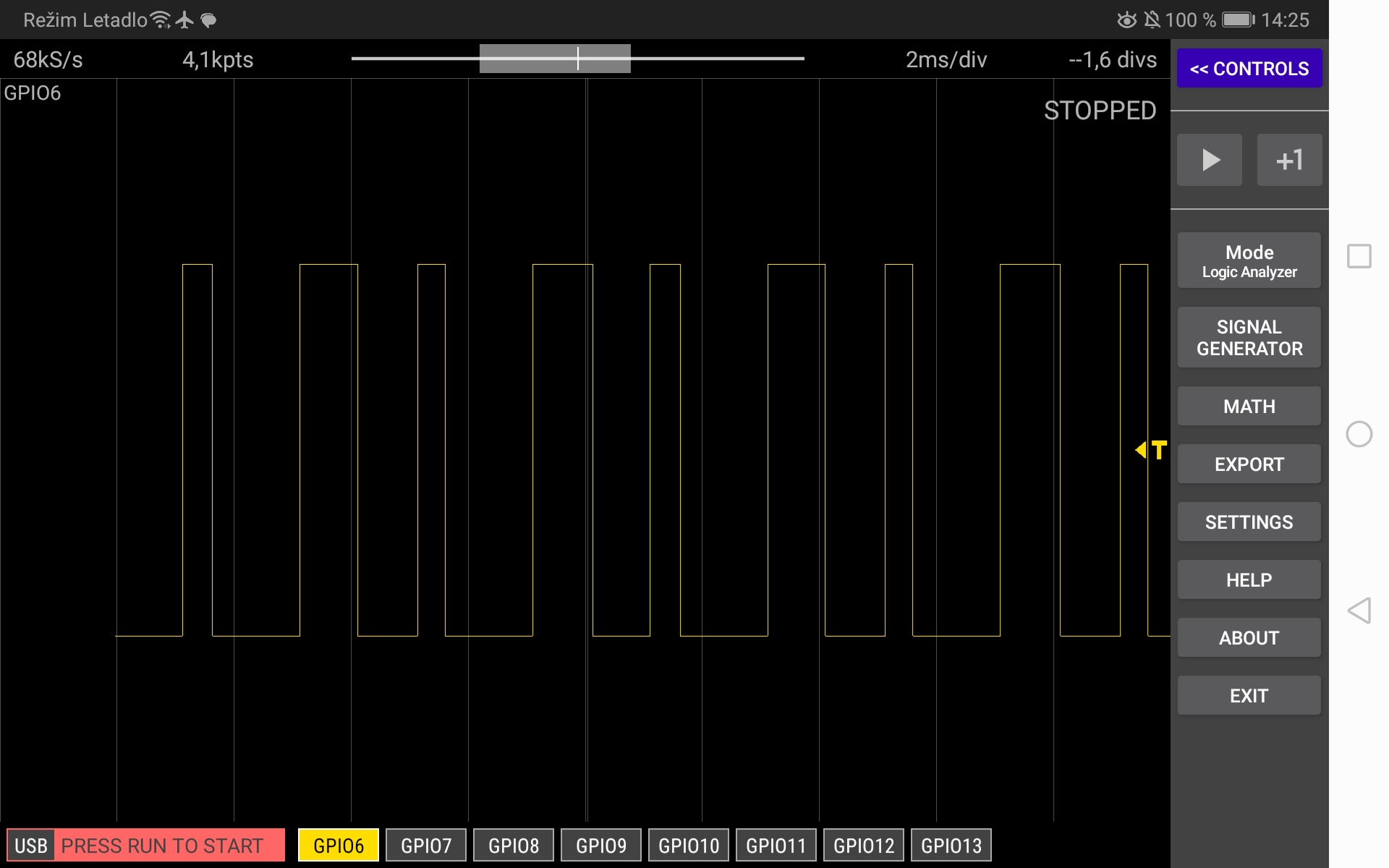The width and height of the screenshot is (1389, 868).
Task: Toggle the GPIO6 channel
Action: pyautogui.click(x=337, y=844)
